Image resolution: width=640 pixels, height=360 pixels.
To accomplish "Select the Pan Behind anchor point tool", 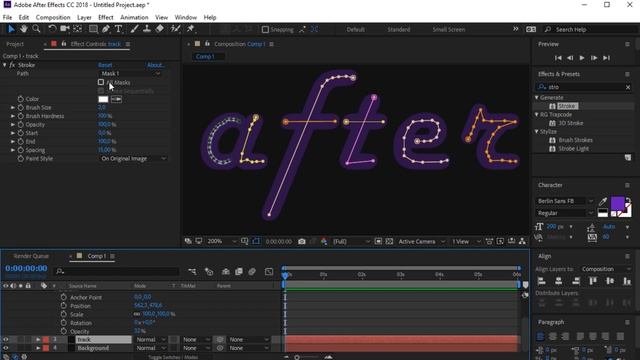I will [x=77, y=29].
